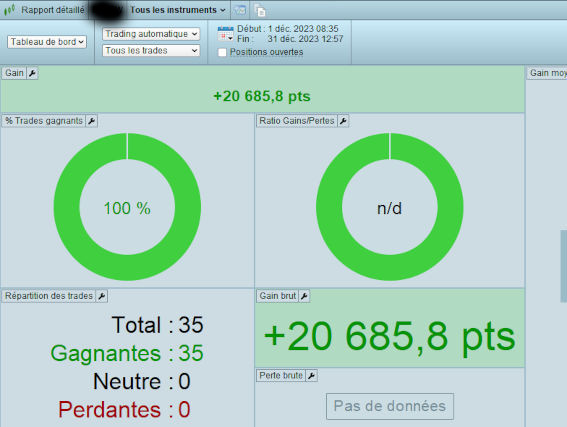Enable the Positions ouvertes checkbox

222,52
